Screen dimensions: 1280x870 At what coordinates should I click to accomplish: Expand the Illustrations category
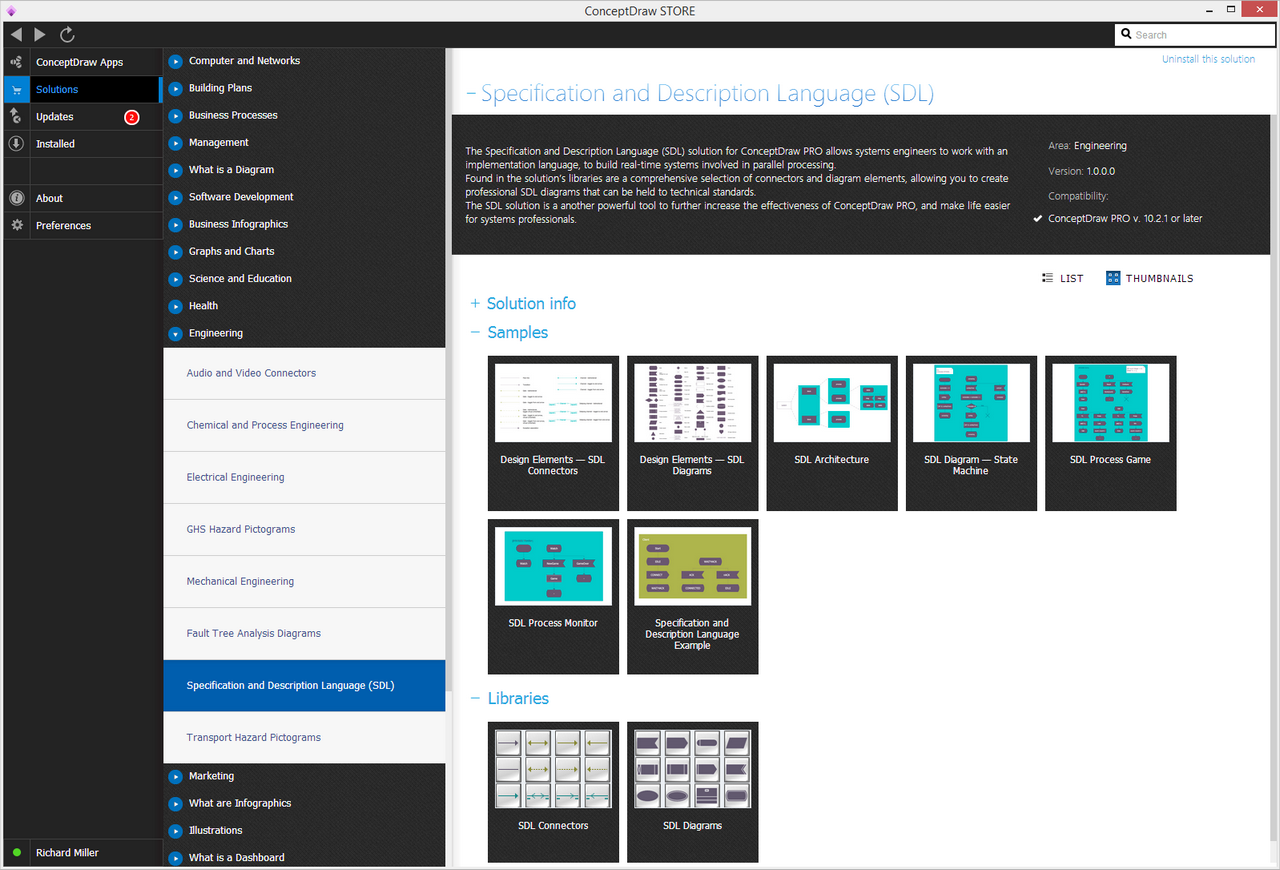pos(176,830)
